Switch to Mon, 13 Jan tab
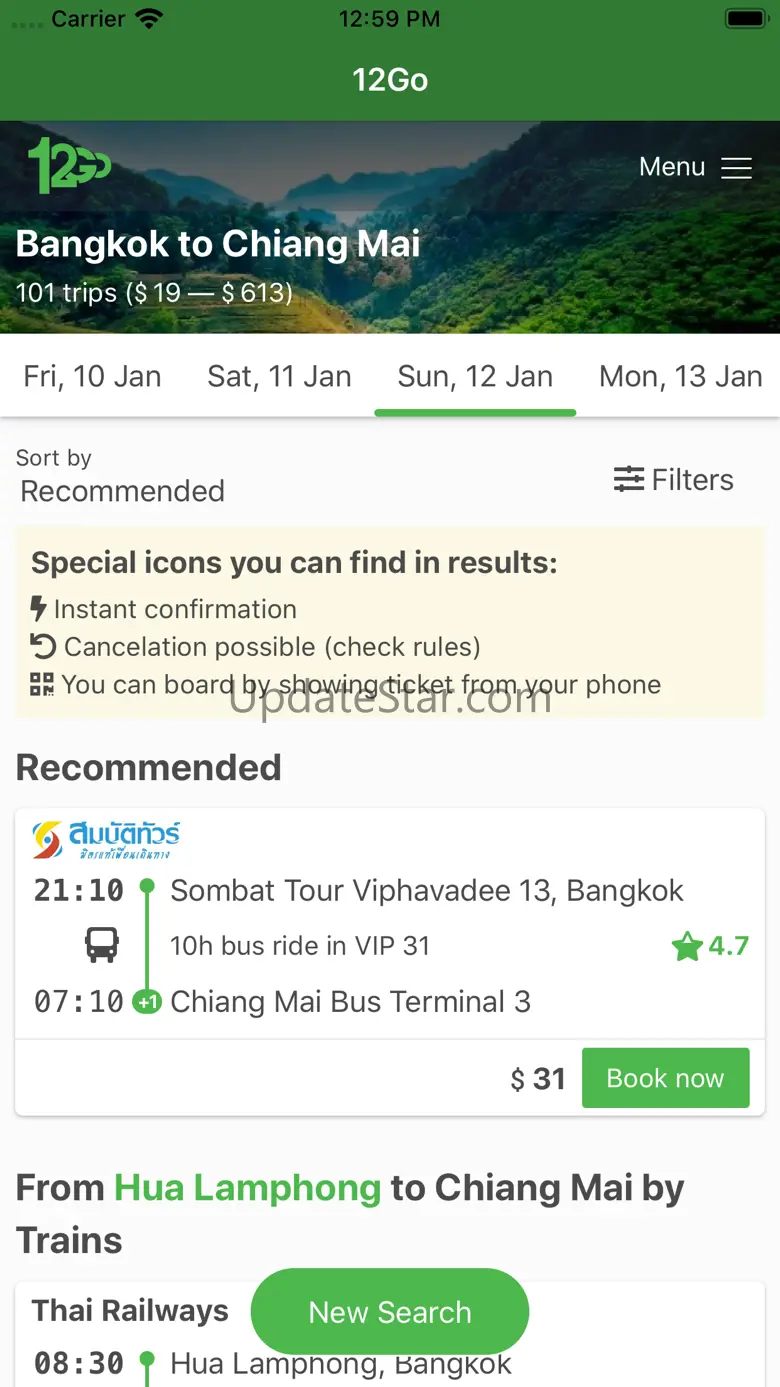Screen dimensions: 780x1387 click(x=680, y=376)
